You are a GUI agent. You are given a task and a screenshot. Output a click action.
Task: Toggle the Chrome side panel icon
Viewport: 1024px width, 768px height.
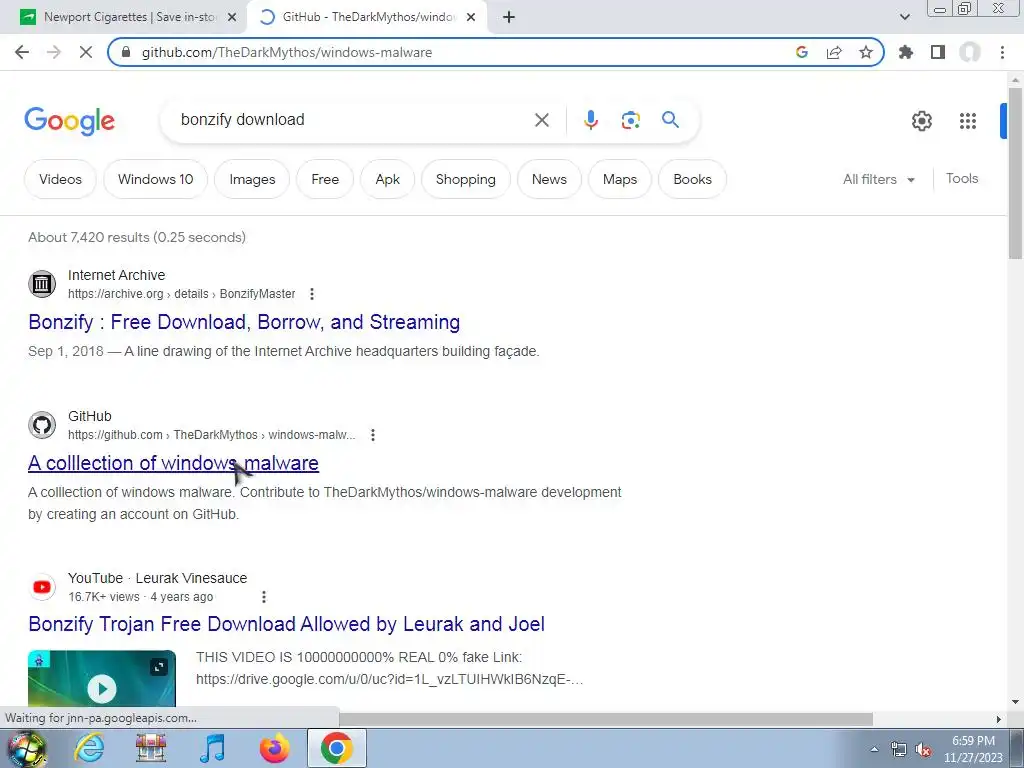click(x=938, y=52)
